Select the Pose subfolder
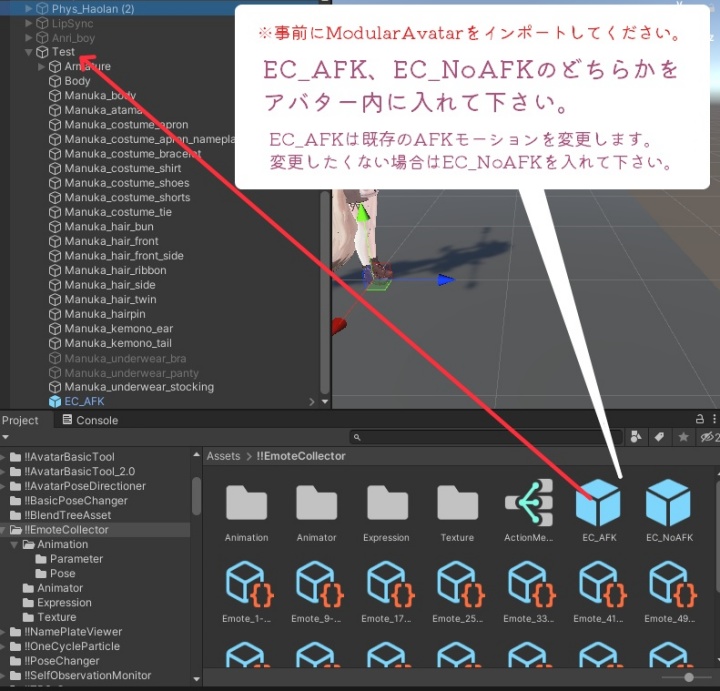 click(x=62, y=573)
